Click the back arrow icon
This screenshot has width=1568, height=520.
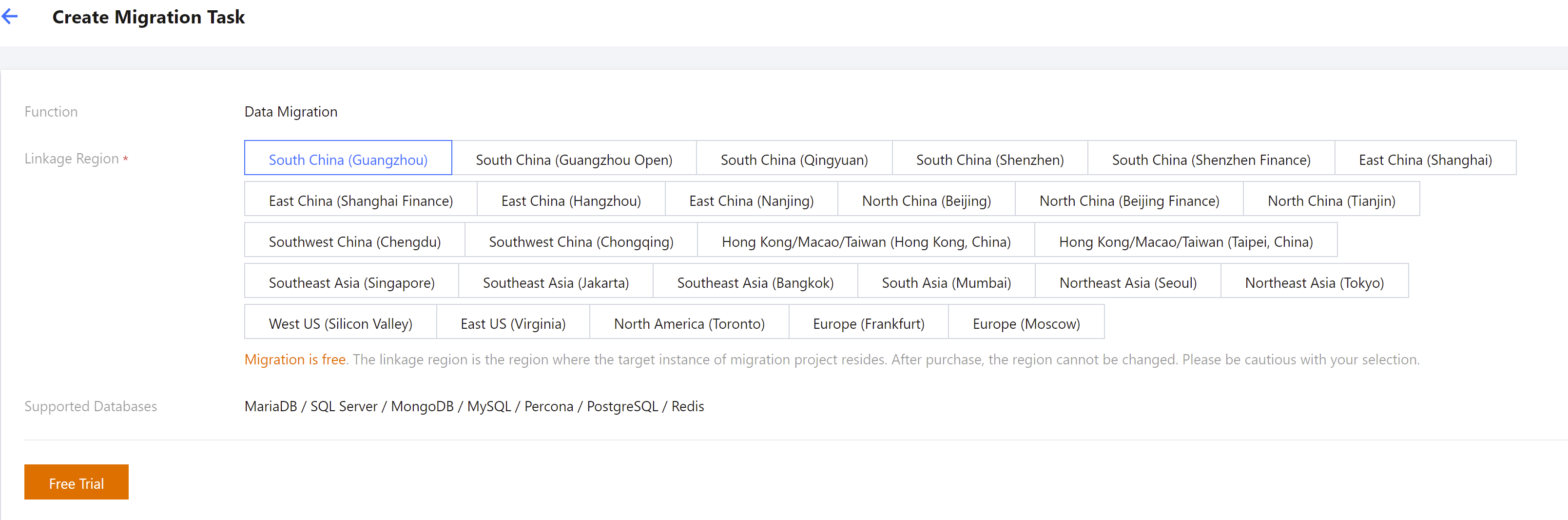(x=10, y=17)
